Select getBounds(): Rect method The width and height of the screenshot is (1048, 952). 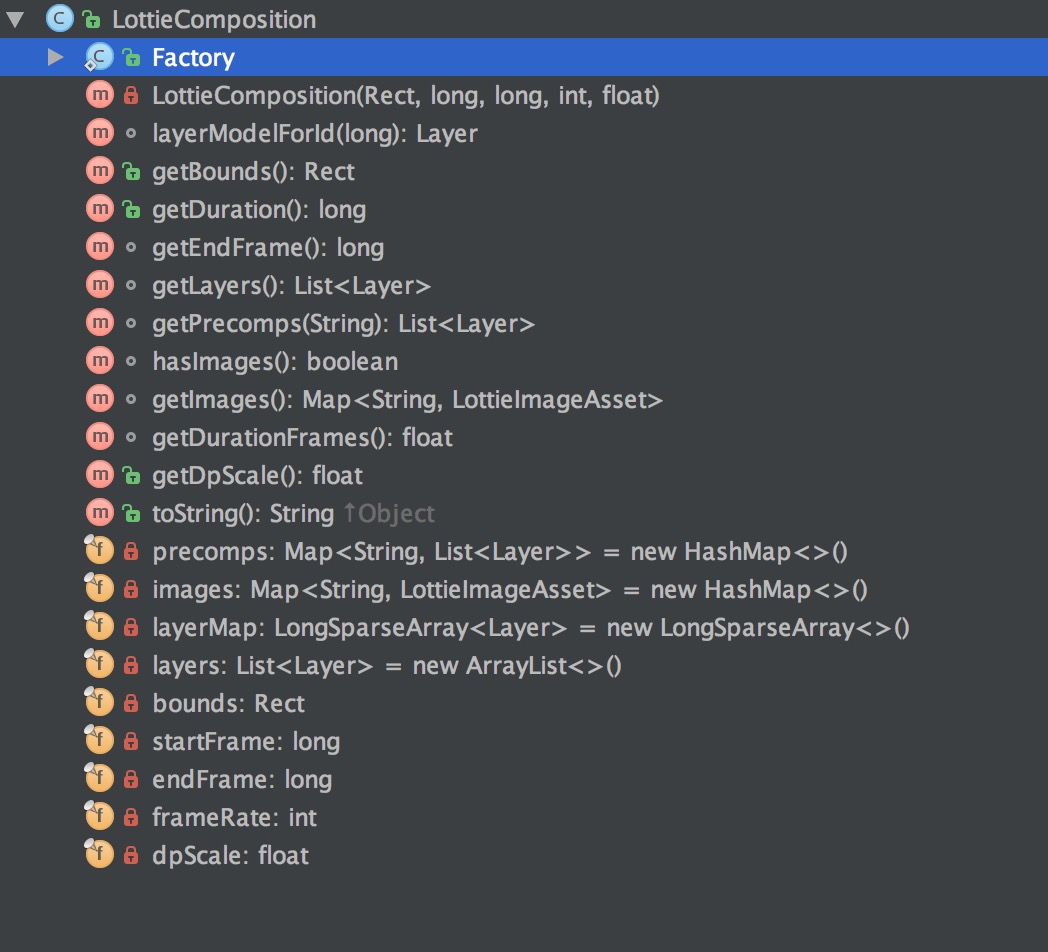pyautogui.click(x=253, y=172)
